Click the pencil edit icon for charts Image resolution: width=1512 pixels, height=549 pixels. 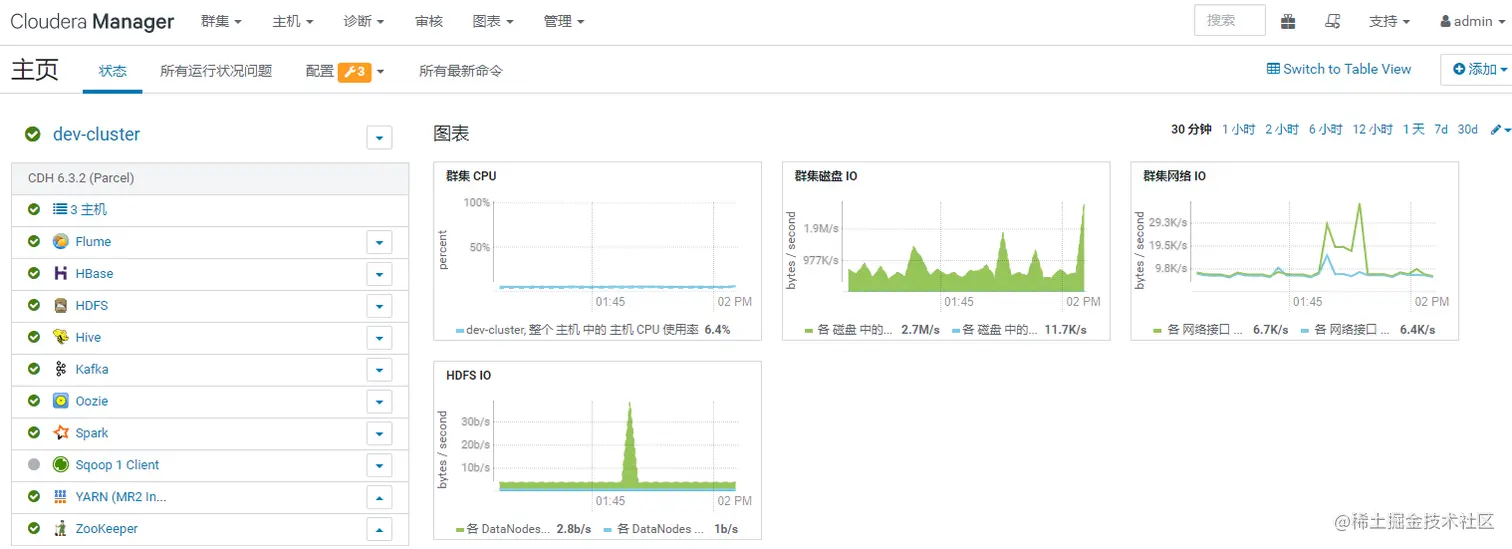coord(1496,130)
